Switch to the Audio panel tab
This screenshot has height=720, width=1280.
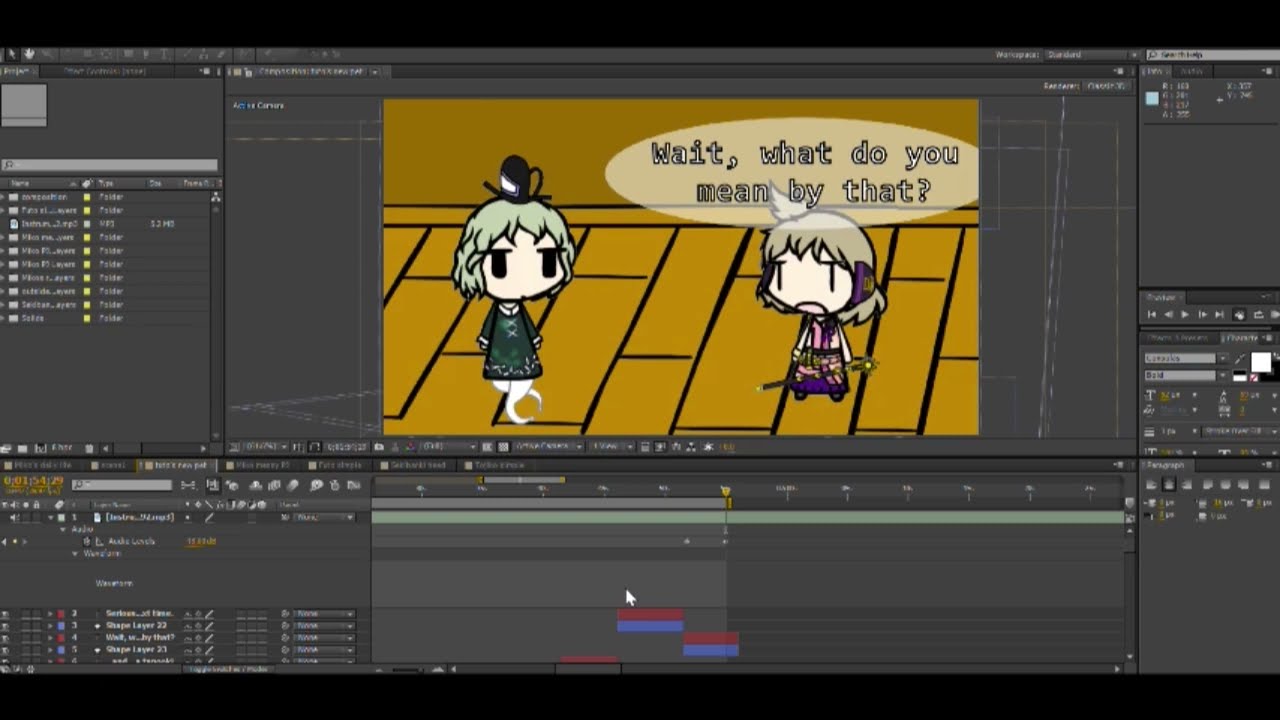pyautogui.click(x=1192, y=71)
